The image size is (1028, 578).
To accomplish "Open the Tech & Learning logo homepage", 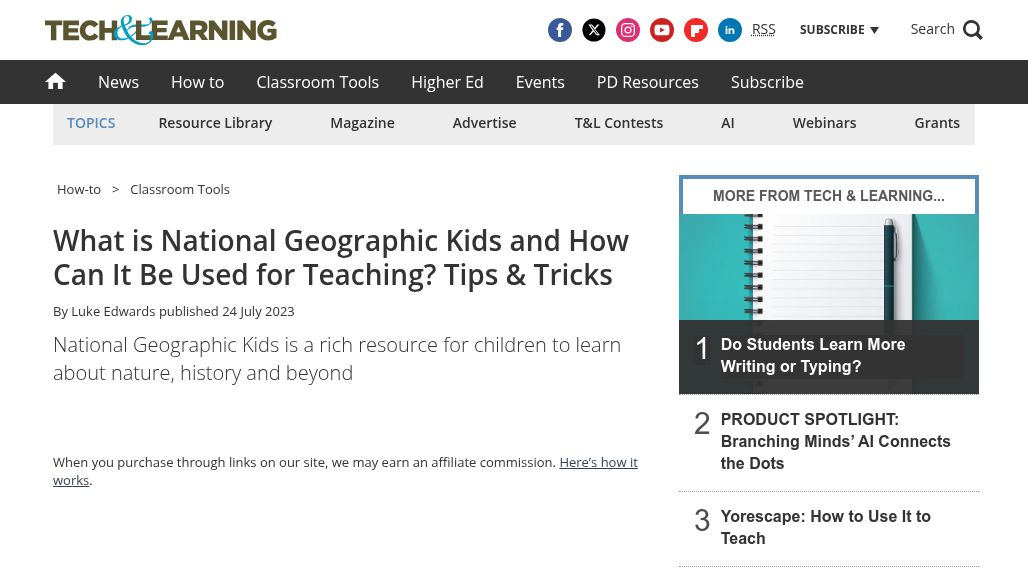I will [161, 30].
